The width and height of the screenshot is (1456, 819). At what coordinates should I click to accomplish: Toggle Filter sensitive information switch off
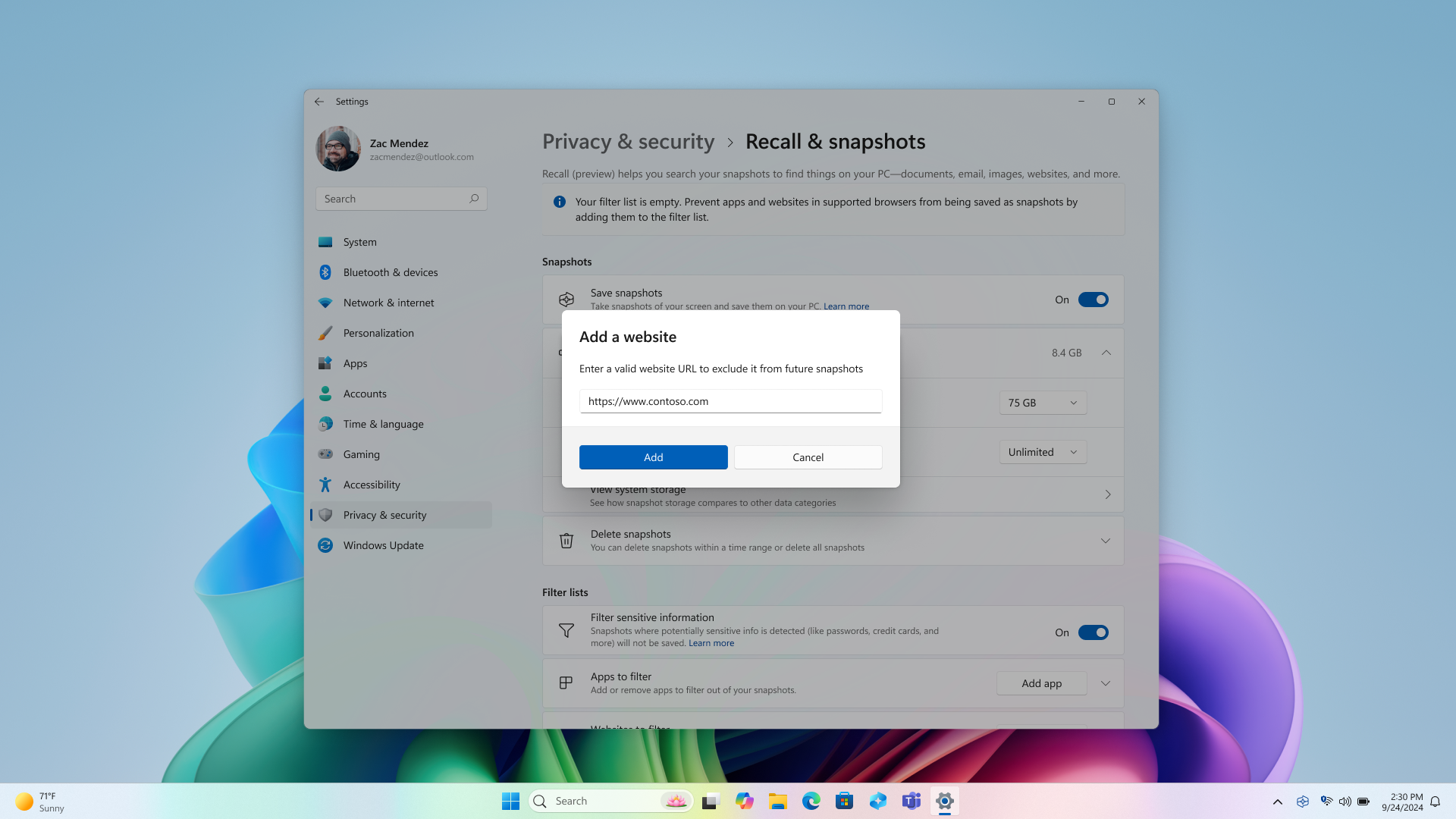click(x=1093, y=632)
